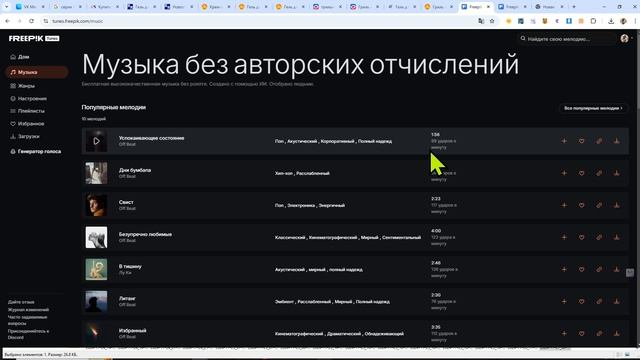Add Безупречно любимые track with plus icon

click(564, 237)
